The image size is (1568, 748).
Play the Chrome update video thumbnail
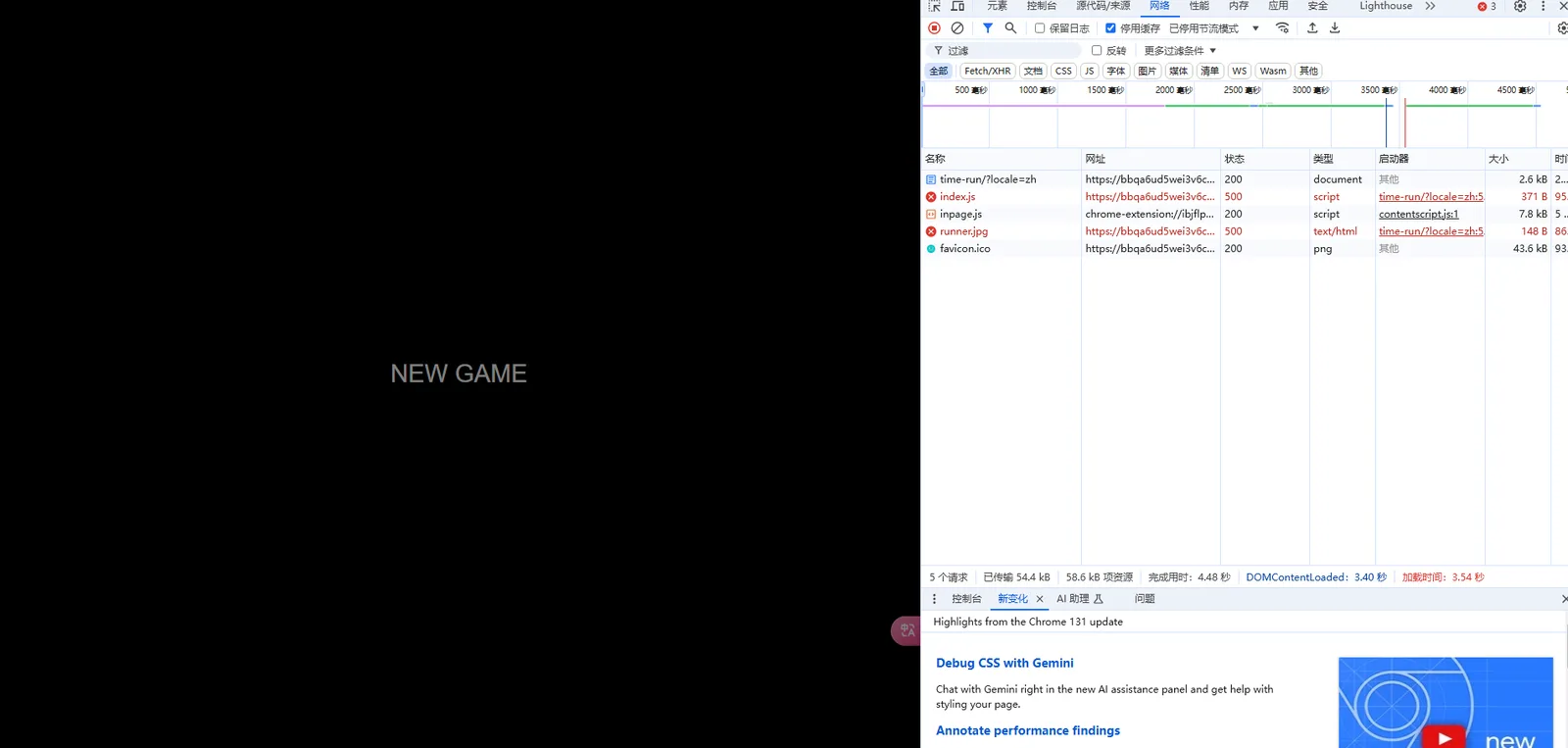coord(1444,737)
